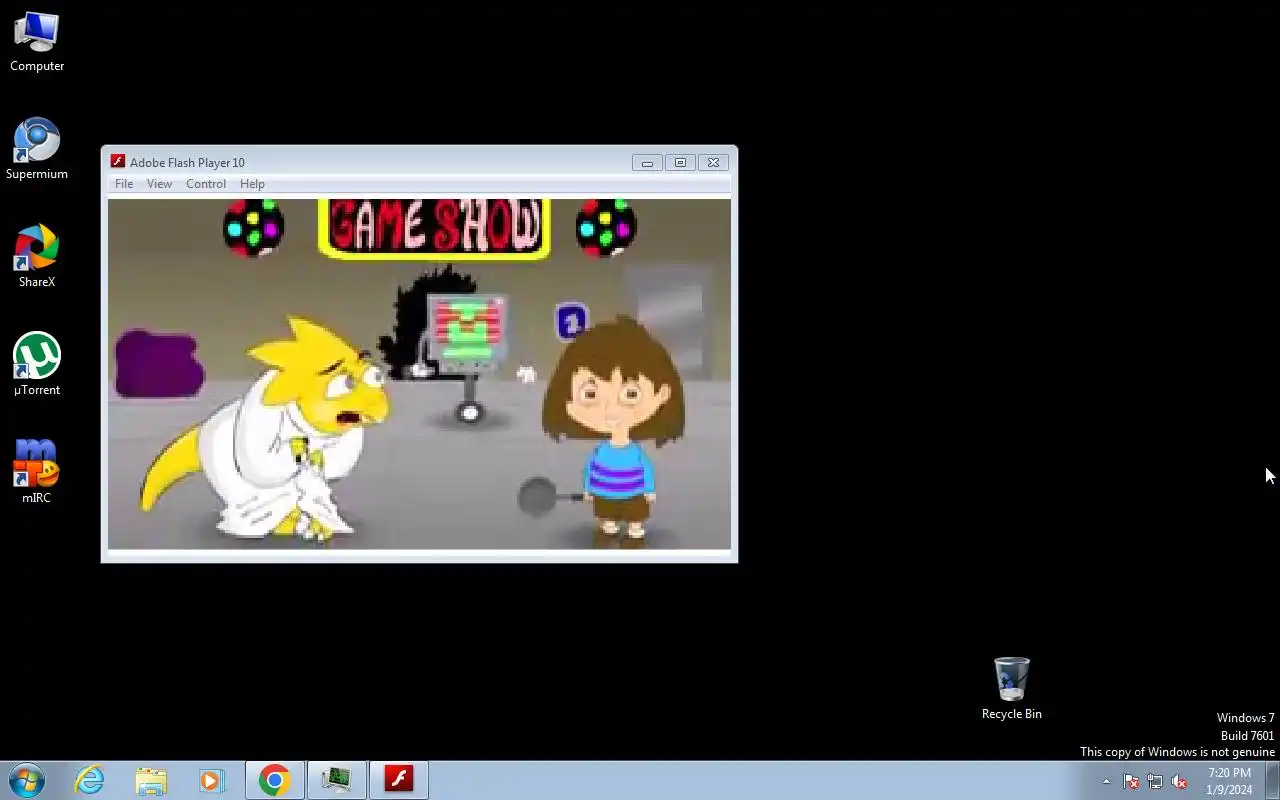Screen dimensions: 1280x800
Task: Select the mIRC desktop shortcut
Action: point(37,472)
